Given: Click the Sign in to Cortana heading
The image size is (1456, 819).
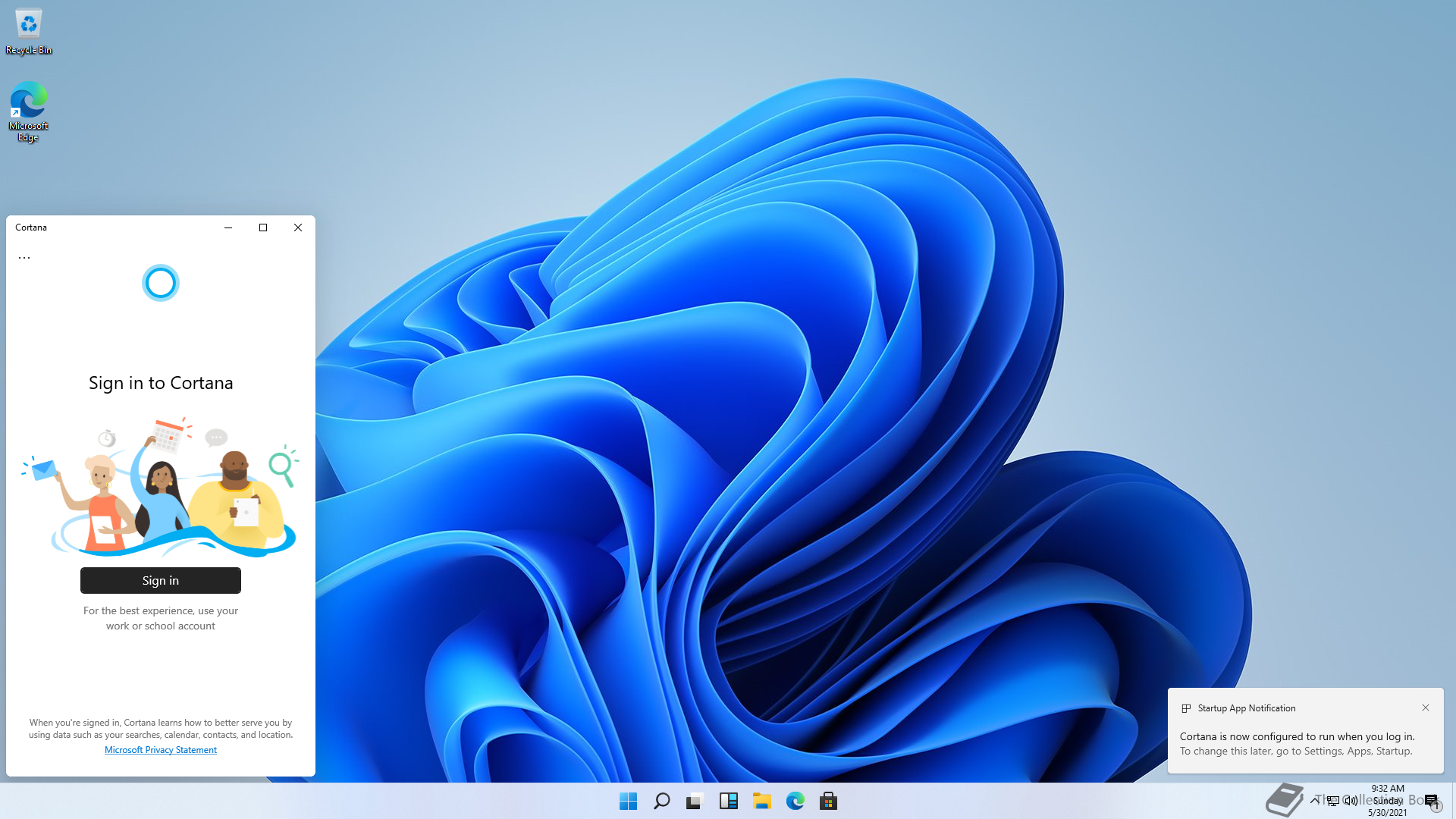Looking at the screenshot, I should click(x=161, y=383).
